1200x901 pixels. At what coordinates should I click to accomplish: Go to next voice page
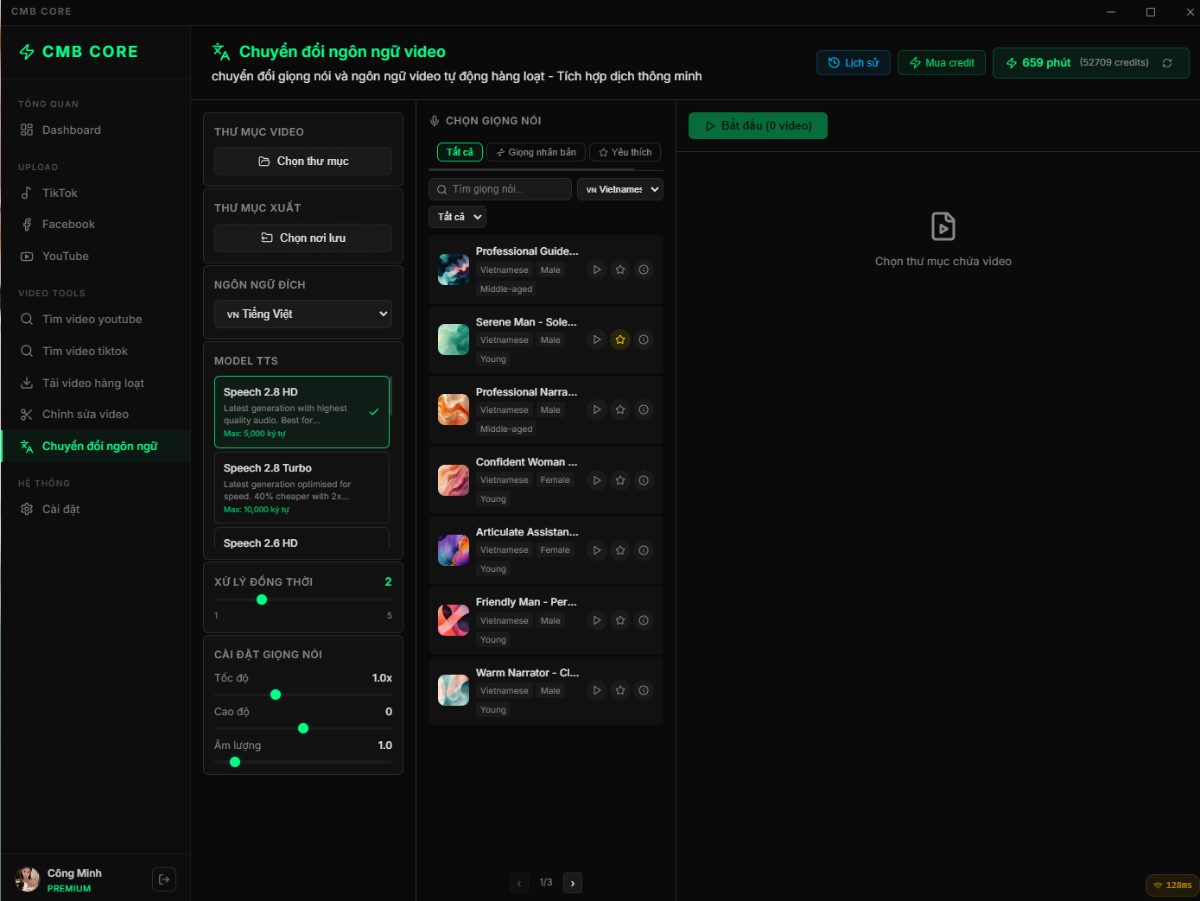pos(572,883)
